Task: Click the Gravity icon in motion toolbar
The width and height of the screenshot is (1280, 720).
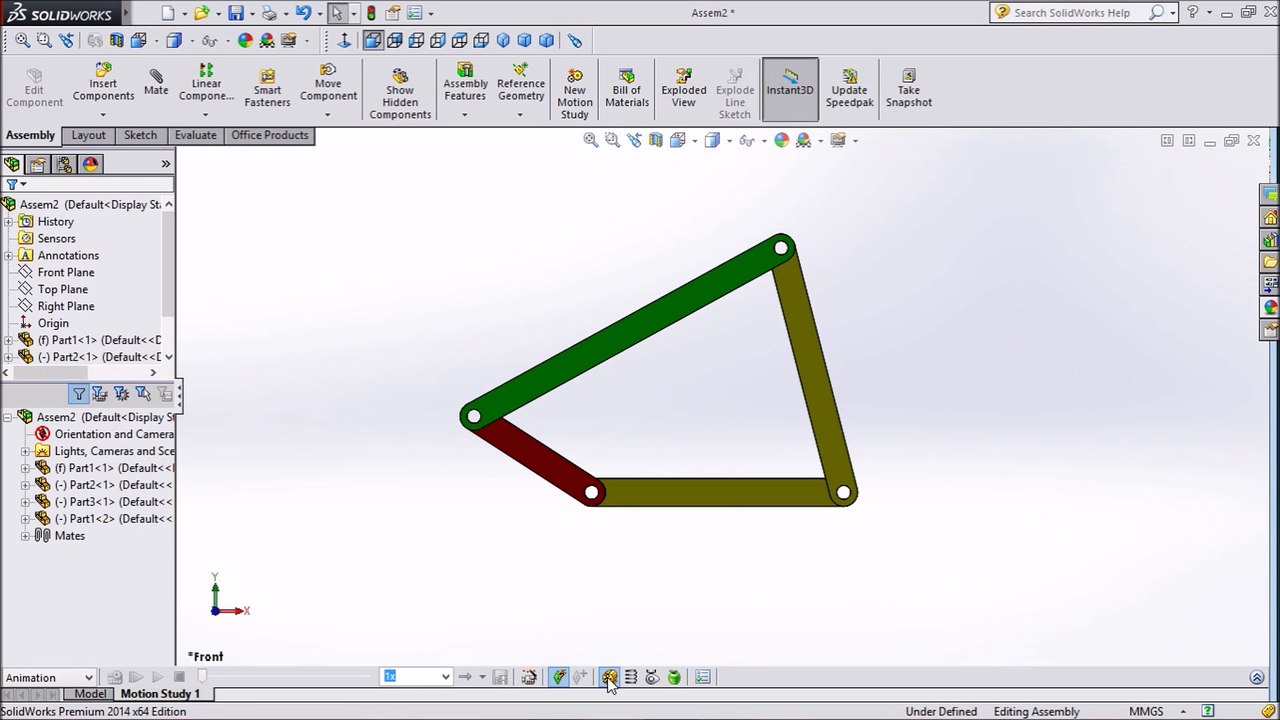Action: coord(674,677)
